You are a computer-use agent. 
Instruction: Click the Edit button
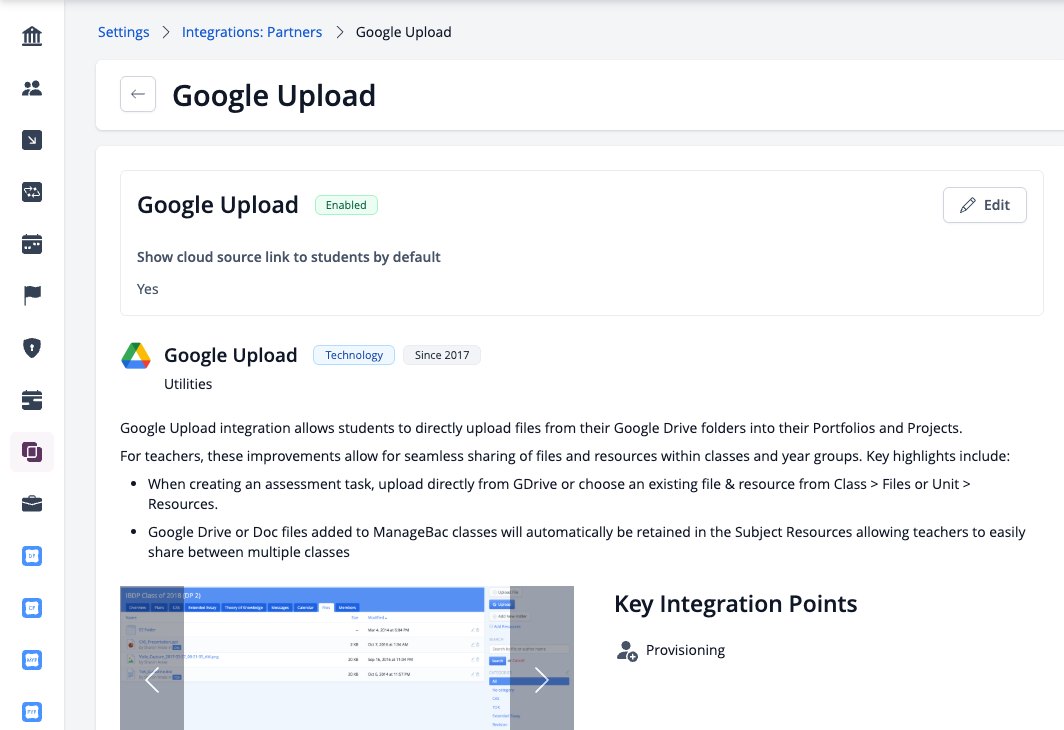[x=985, y=205]
